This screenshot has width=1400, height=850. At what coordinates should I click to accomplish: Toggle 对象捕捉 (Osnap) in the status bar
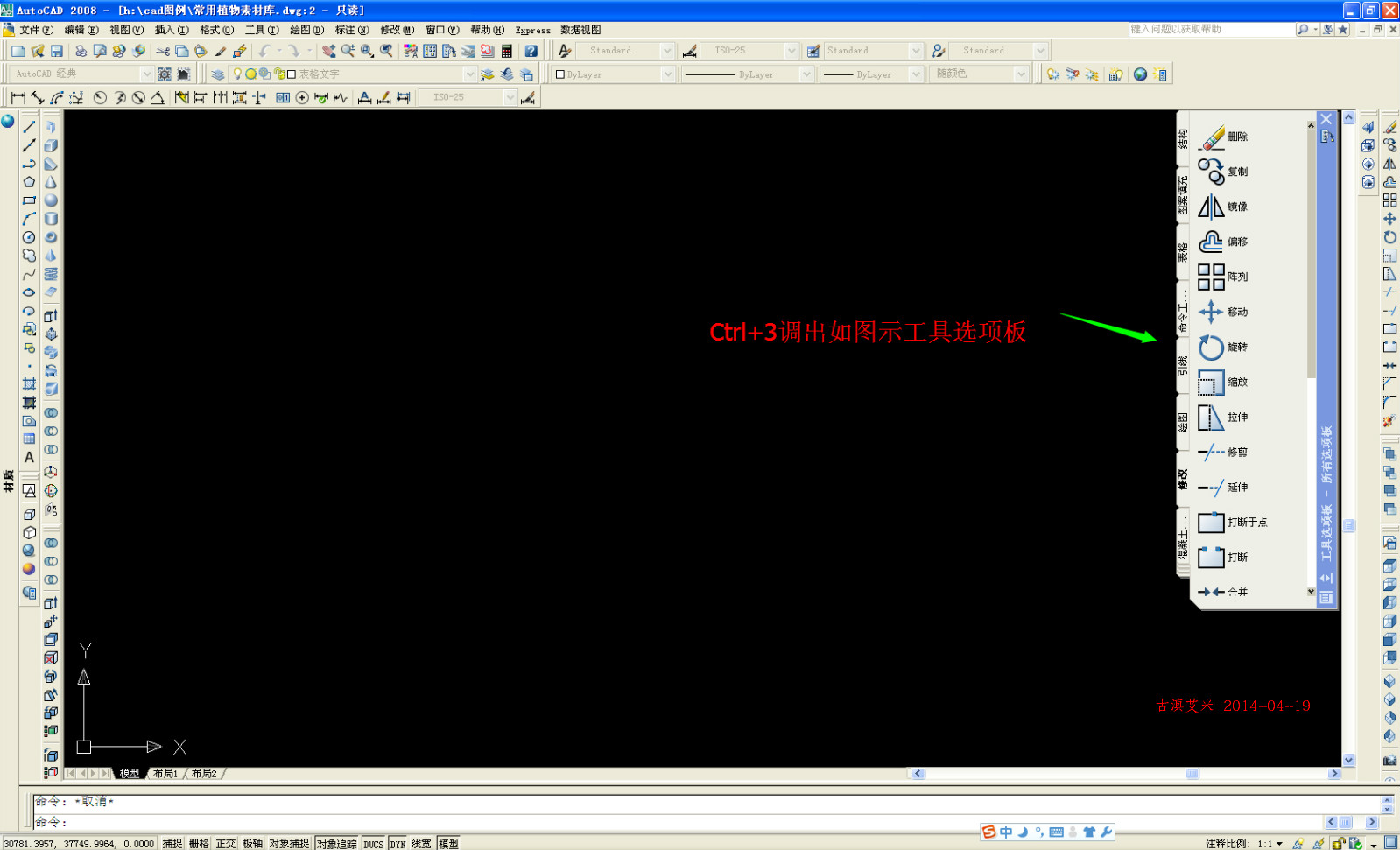[x=289, y=844]
